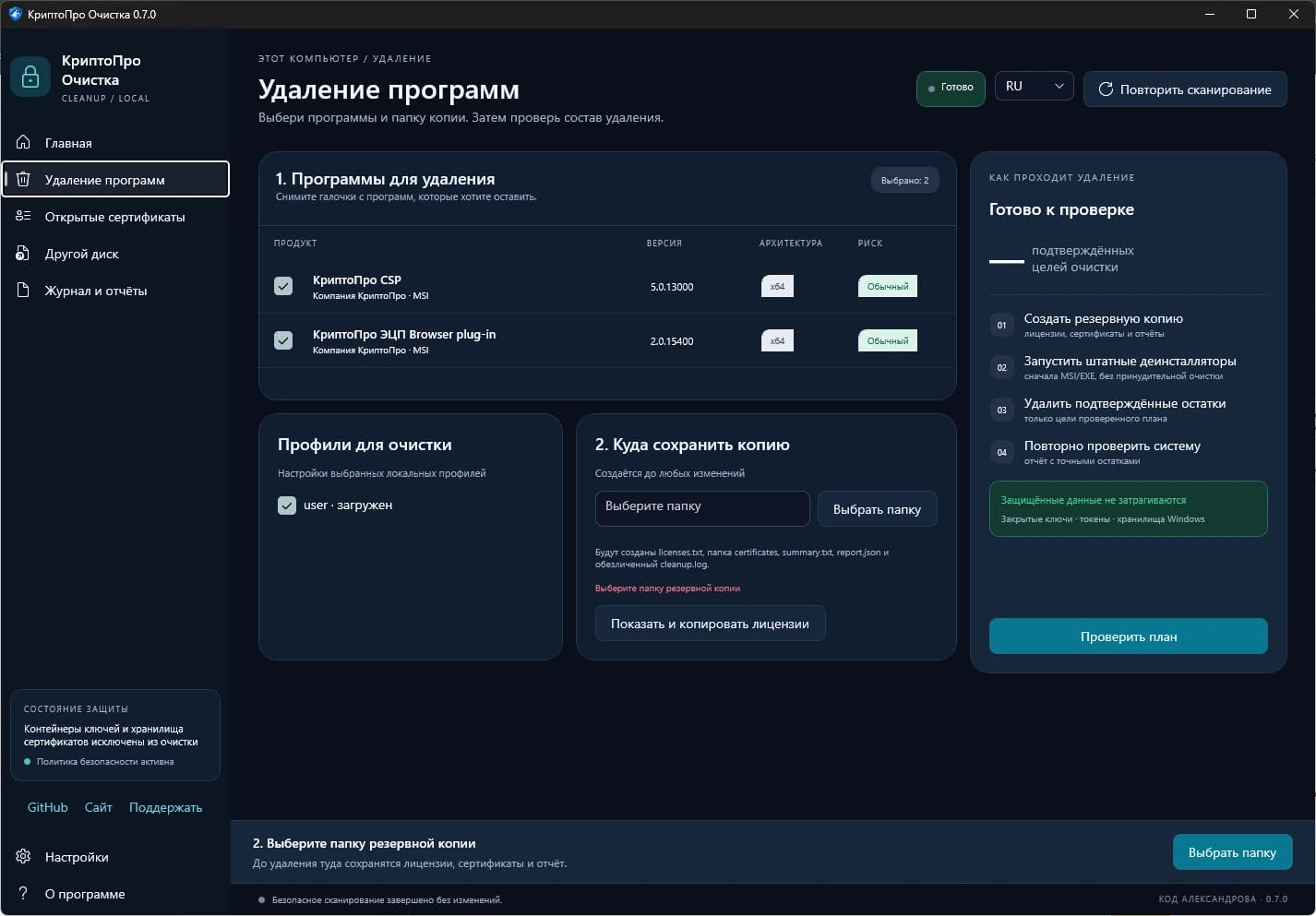
Task: Toggle the user · загружен profile checkbox
Action: pos(287,506)
